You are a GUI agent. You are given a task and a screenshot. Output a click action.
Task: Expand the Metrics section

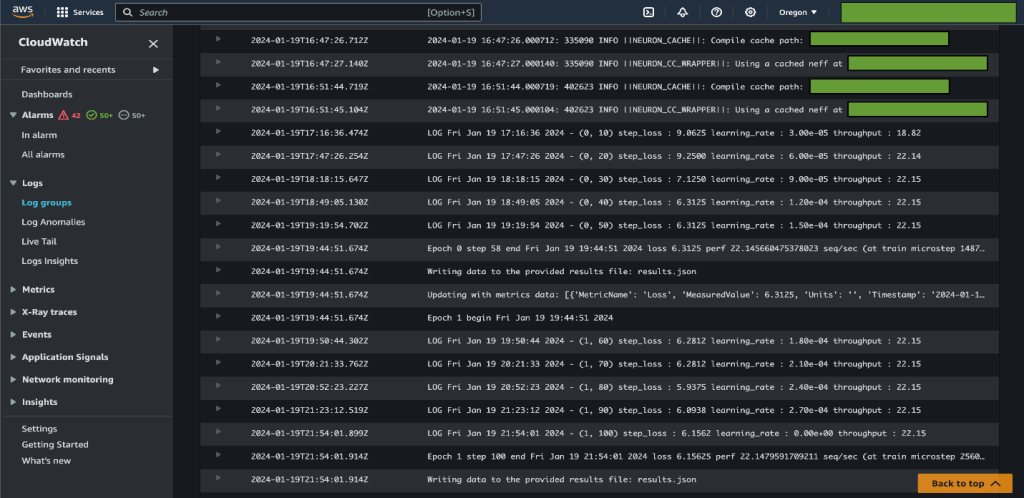pos(14,290)
